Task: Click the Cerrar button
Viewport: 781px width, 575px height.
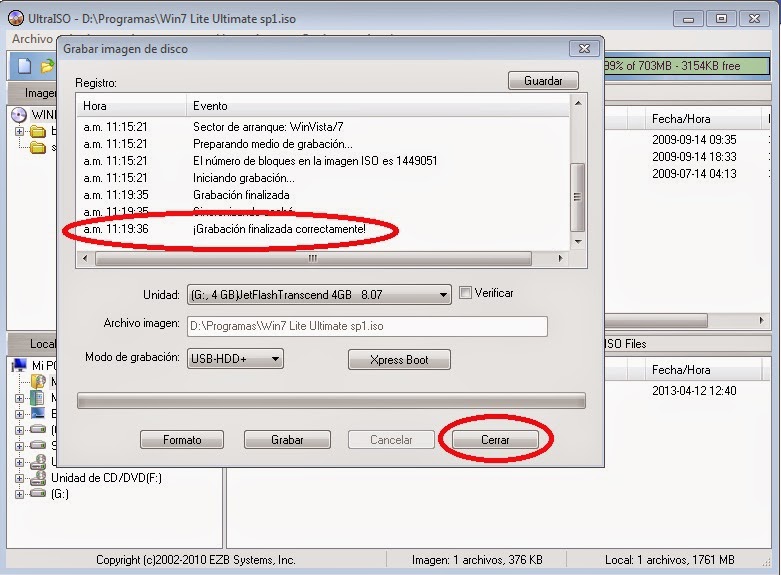Action: coord(495,439)
